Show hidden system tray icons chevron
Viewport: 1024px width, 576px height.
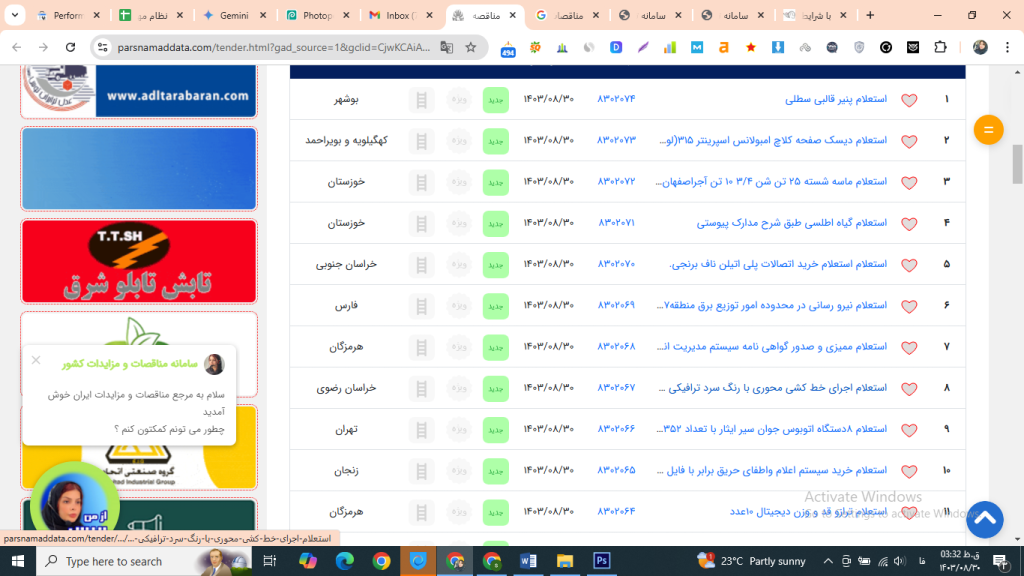827,561
